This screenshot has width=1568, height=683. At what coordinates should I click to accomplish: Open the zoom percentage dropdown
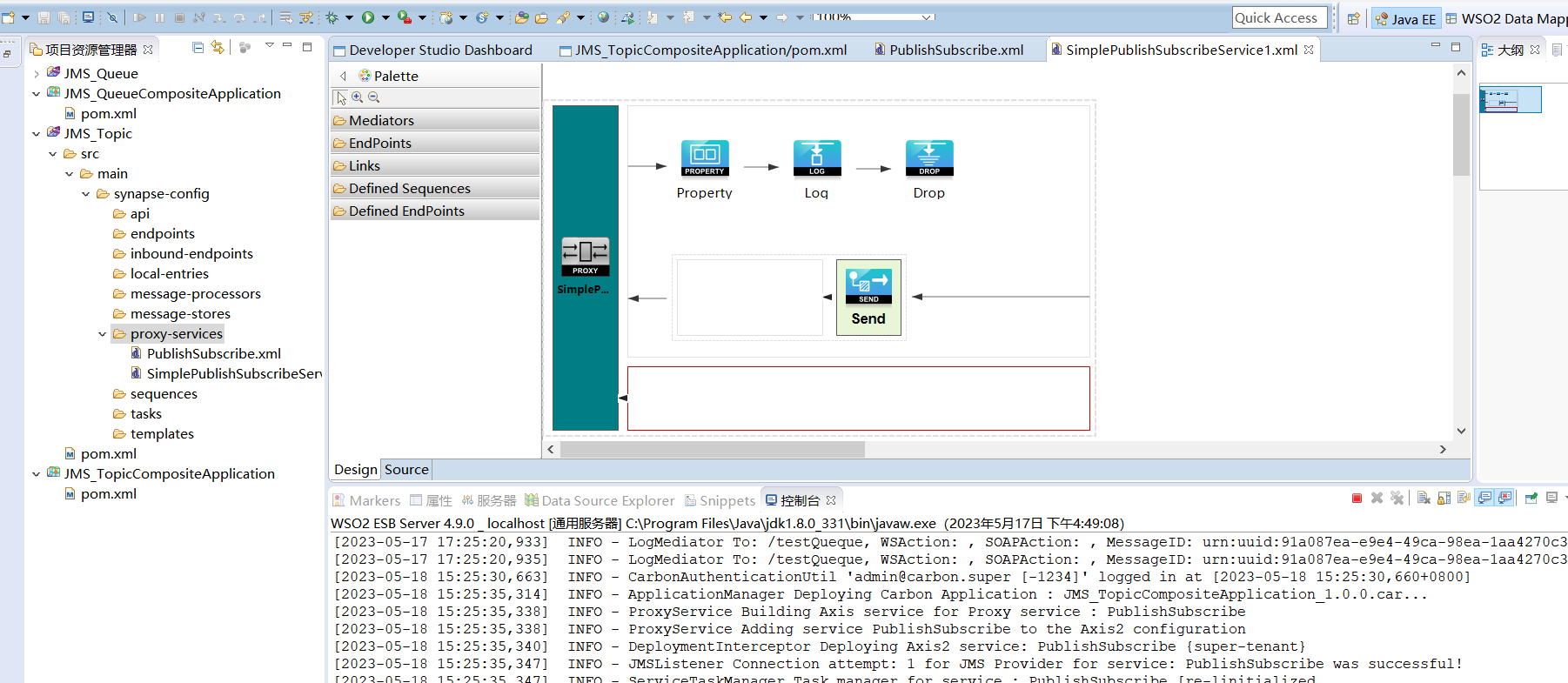[928, 17]
